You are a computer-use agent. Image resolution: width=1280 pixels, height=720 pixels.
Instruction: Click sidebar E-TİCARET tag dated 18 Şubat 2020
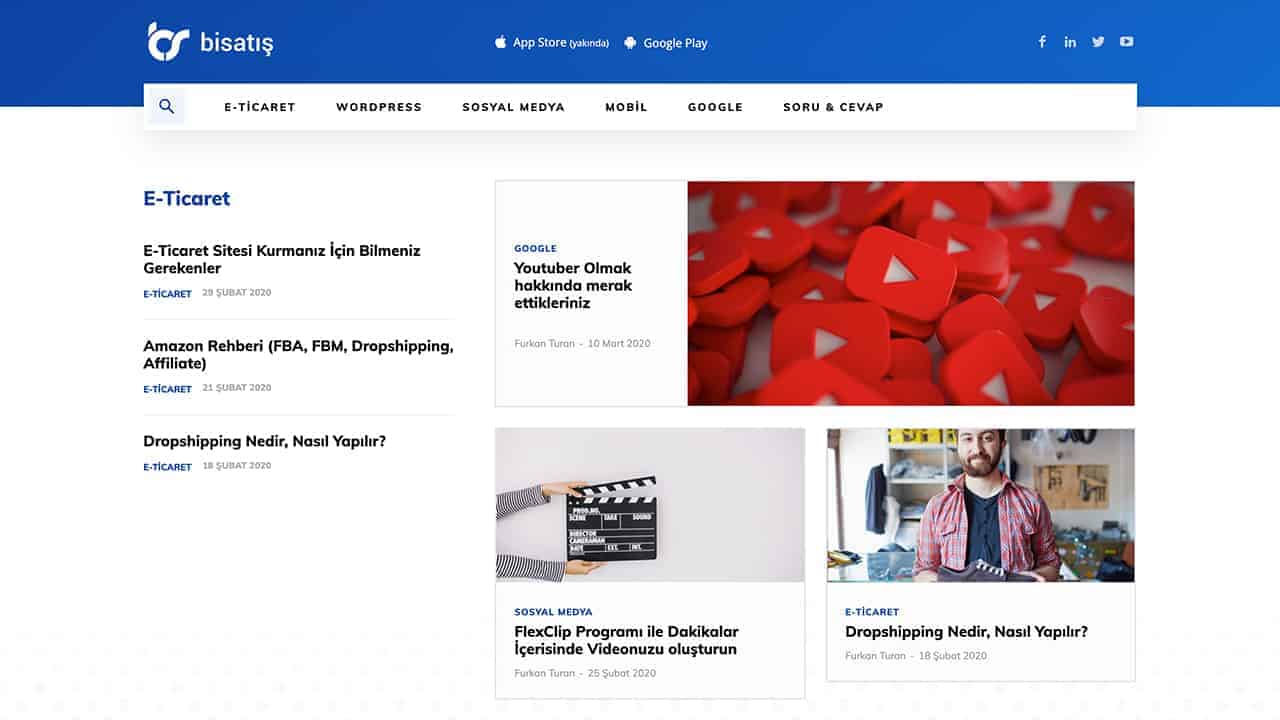(167, 467)
